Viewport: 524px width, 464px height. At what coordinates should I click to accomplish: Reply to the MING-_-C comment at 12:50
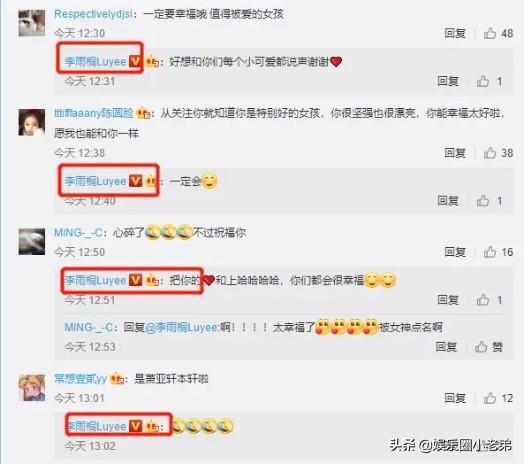coord(455,252)
